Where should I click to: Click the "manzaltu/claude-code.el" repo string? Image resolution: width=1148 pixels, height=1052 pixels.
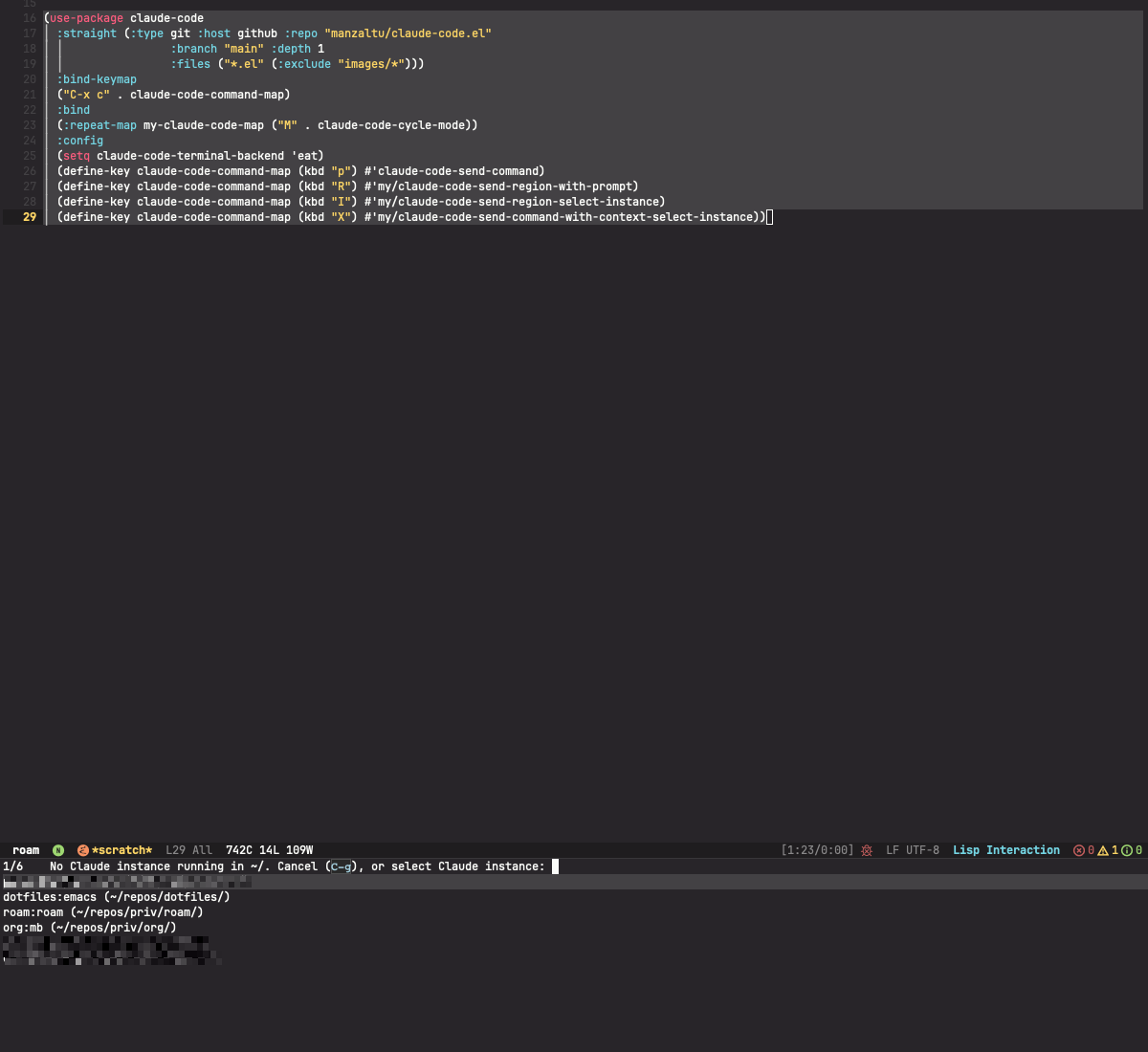(x=408, y=33)
